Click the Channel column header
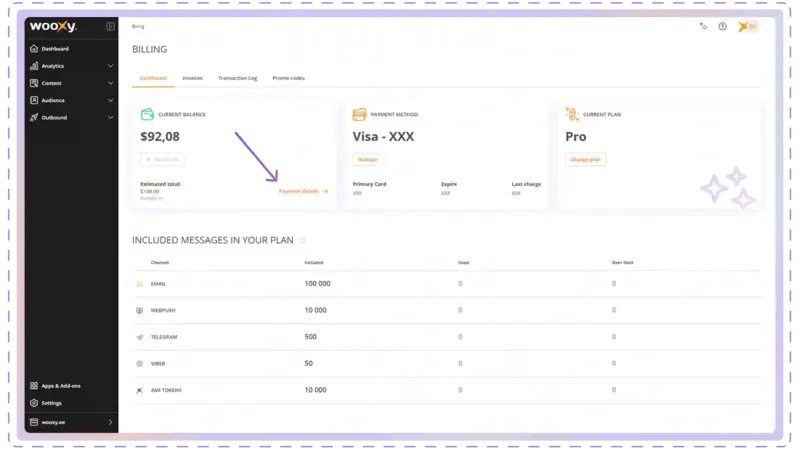 click(x=160, y=263)
